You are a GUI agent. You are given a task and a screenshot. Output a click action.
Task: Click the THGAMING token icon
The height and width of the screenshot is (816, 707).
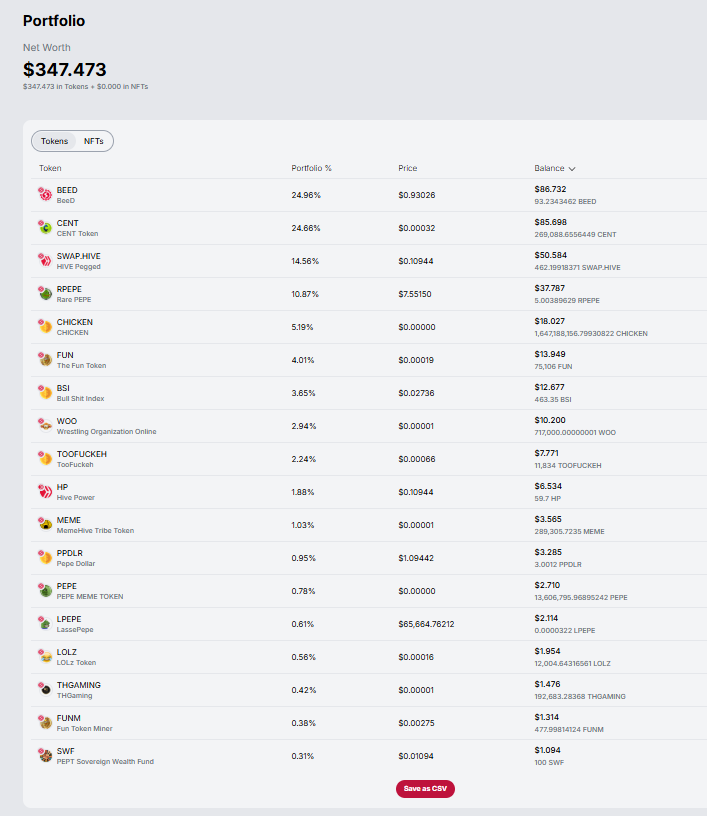[45, 690]
